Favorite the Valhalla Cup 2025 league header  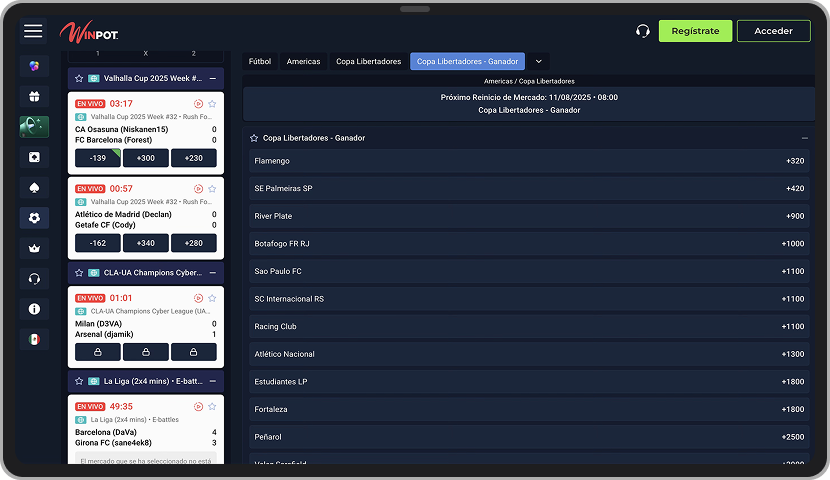click(x=79, y=78)
